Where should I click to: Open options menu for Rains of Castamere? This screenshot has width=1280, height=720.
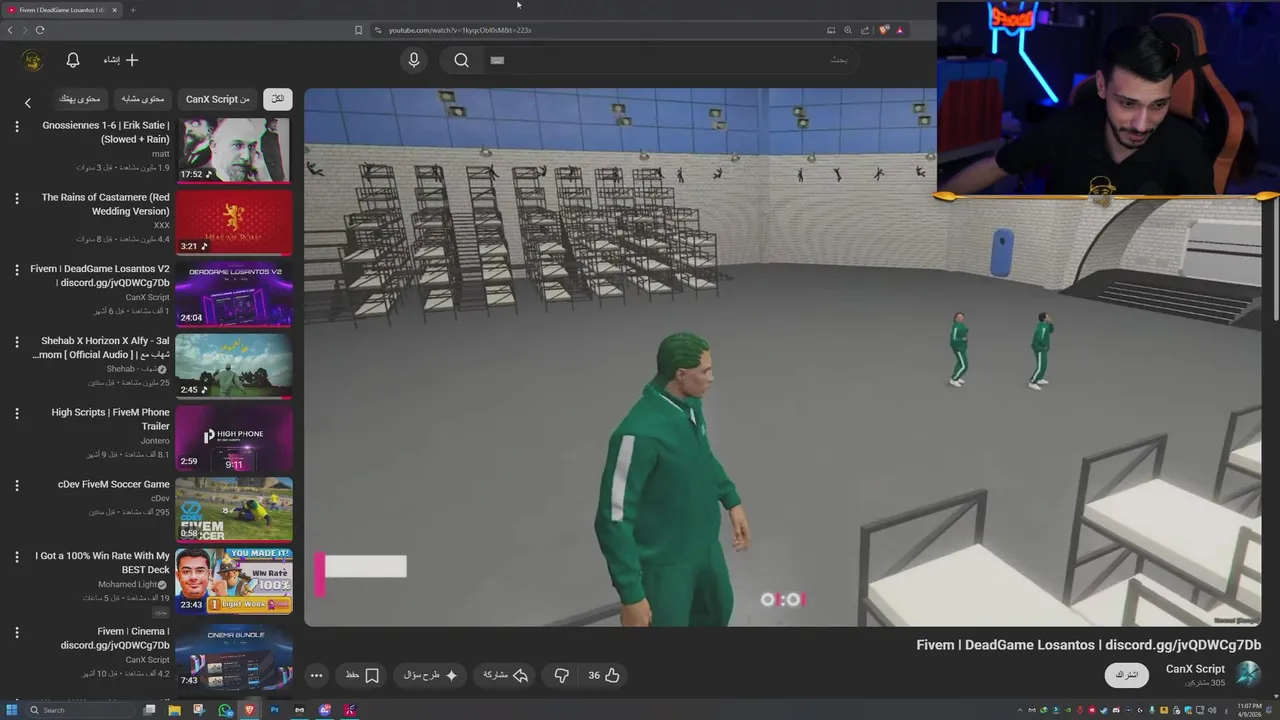16,199
